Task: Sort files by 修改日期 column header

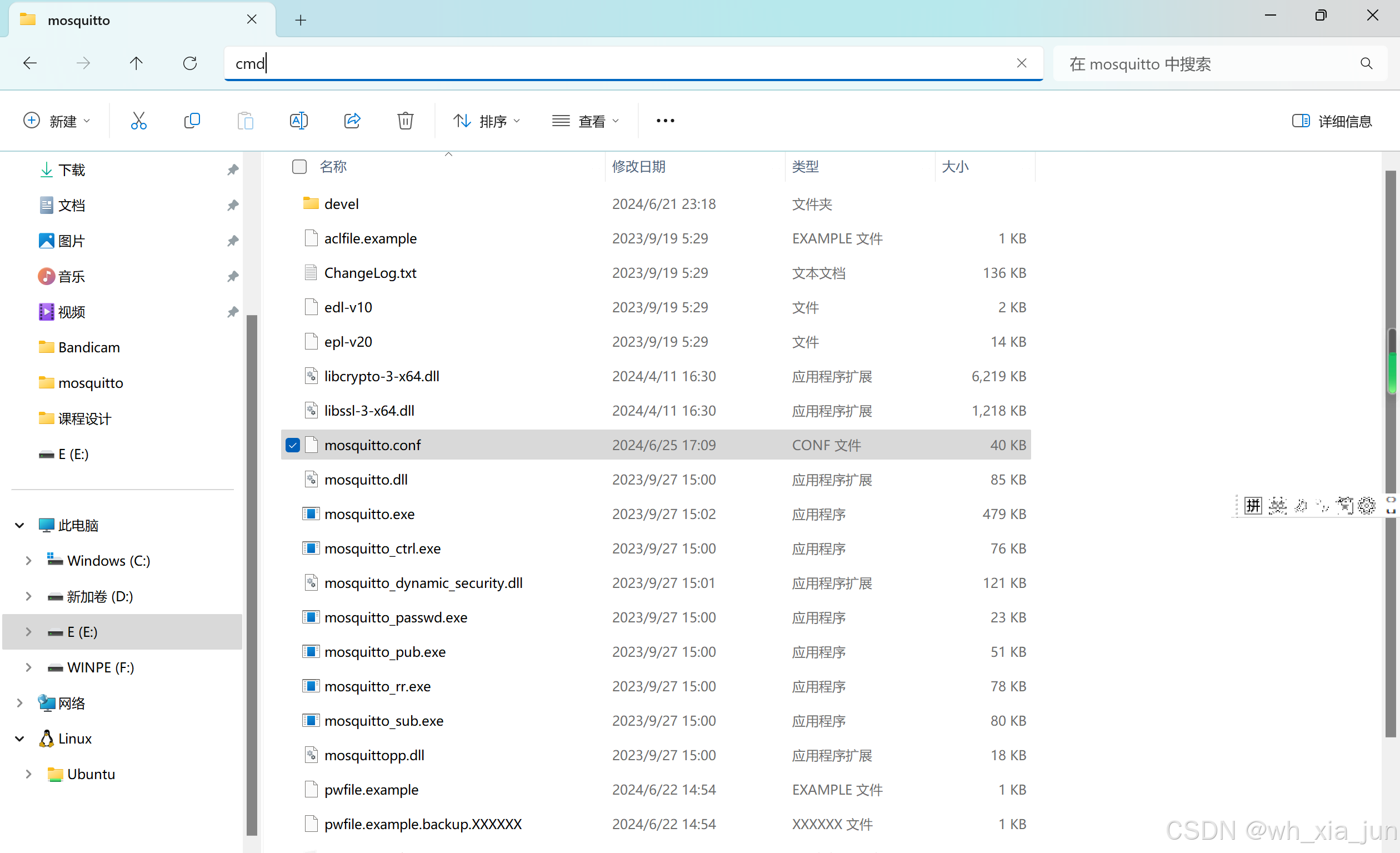Action: coord(639,167)
